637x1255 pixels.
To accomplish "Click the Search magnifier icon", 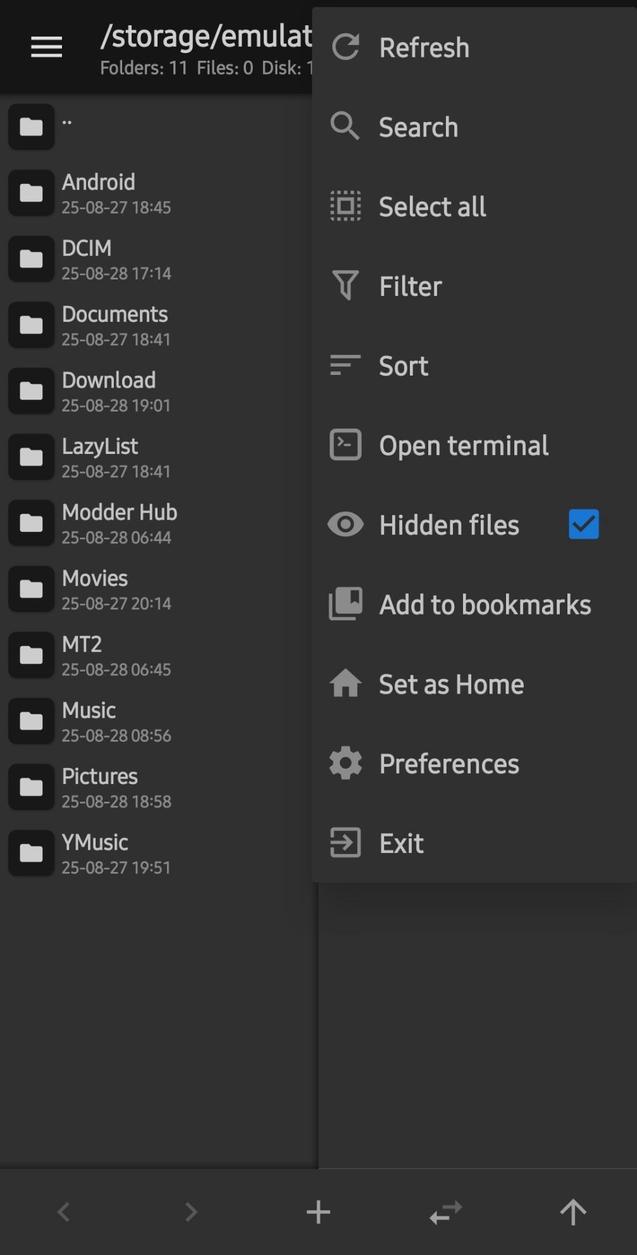I will pos(345,127).
